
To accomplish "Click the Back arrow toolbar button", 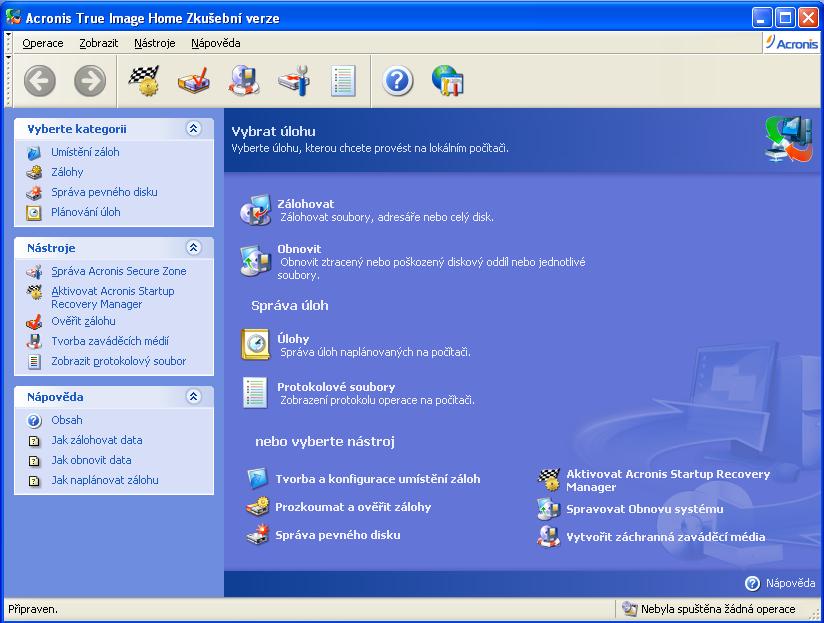I will coord(39,81).
